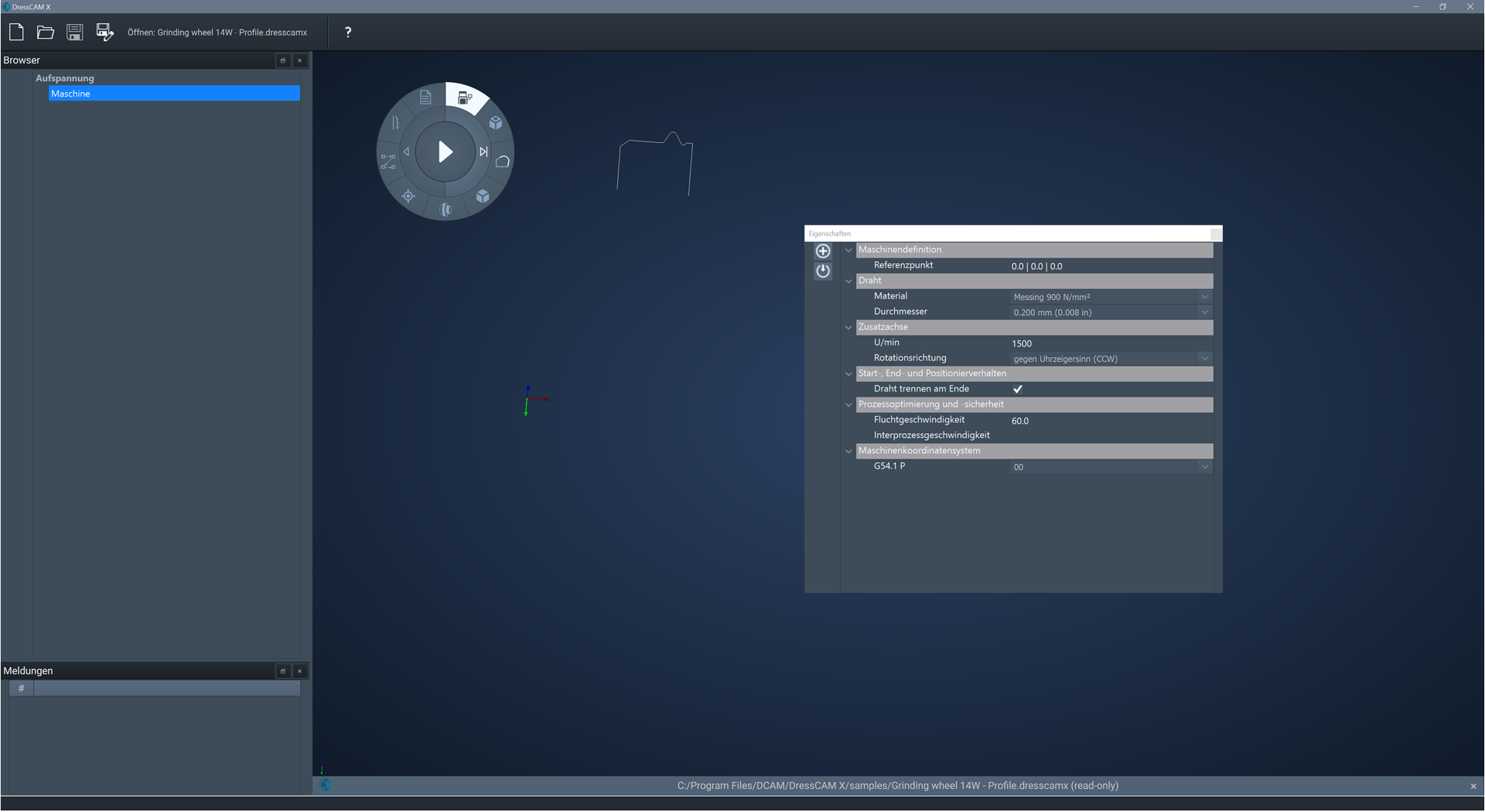This screenshot has height=812, width=1485.
Task: Click the new file icon
Action: [x=16, y=32]
